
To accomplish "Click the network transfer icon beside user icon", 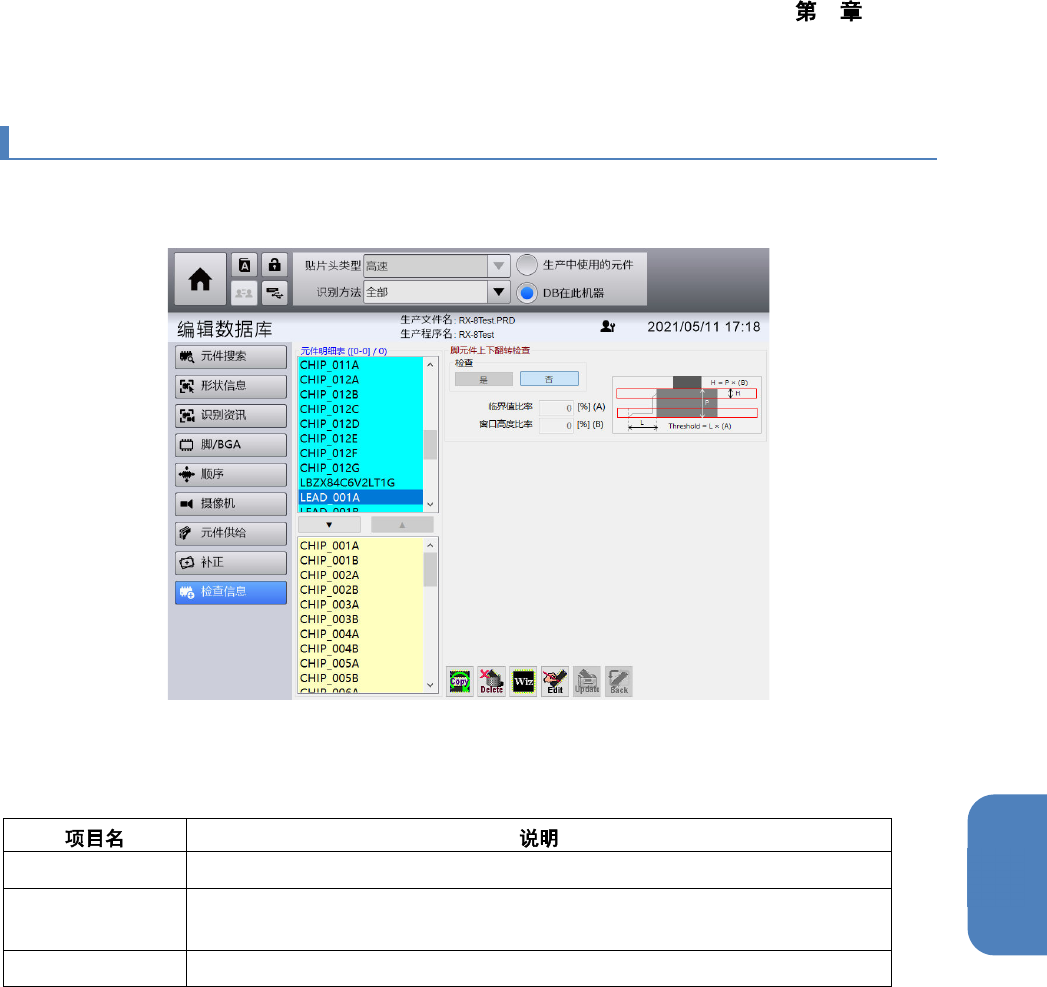I will pyautogui.click(x=274, y=292).
